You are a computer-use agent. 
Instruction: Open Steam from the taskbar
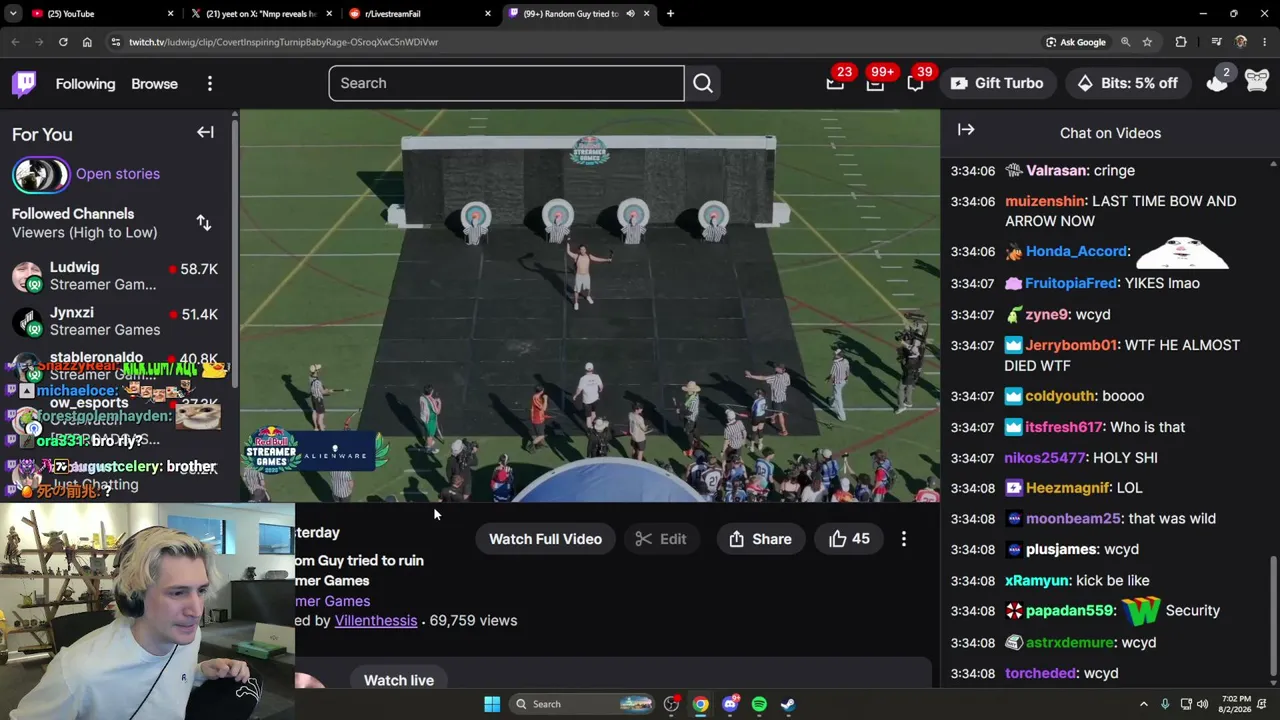click(x=788, y=704)
